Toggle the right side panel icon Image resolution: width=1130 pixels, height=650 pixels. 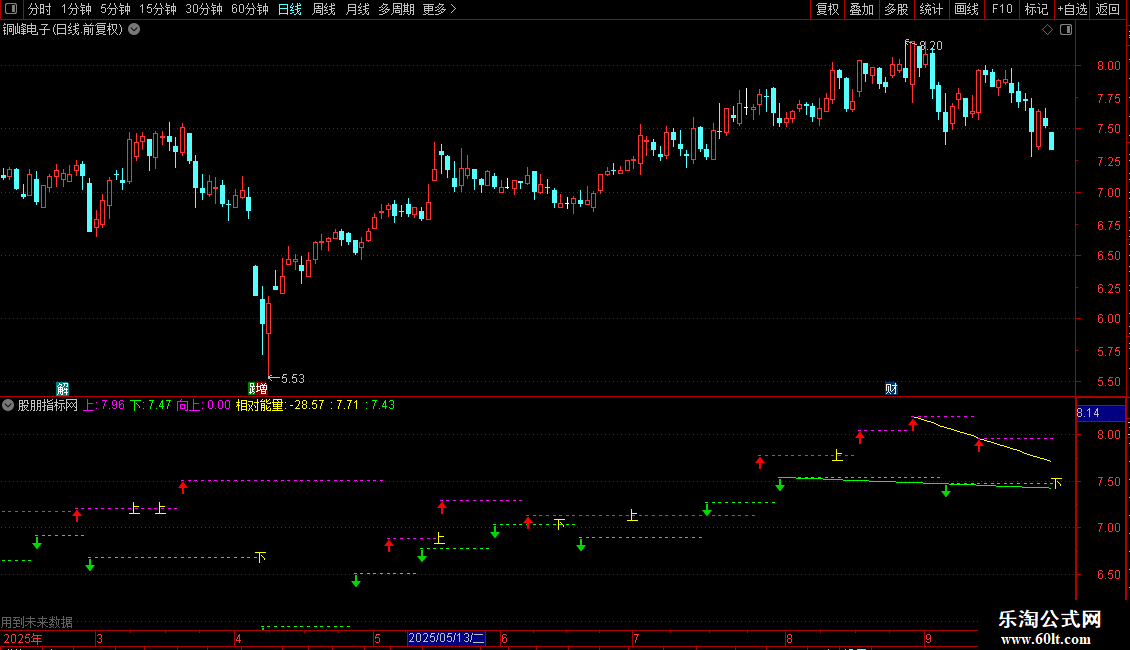coord(1066,30)
